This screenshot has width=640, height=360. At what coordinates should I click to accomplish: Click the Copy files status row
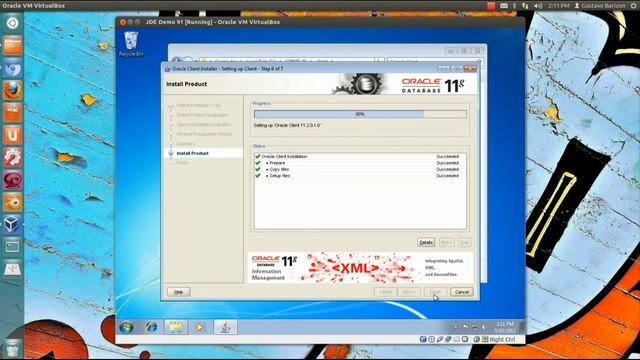point(360,169)
